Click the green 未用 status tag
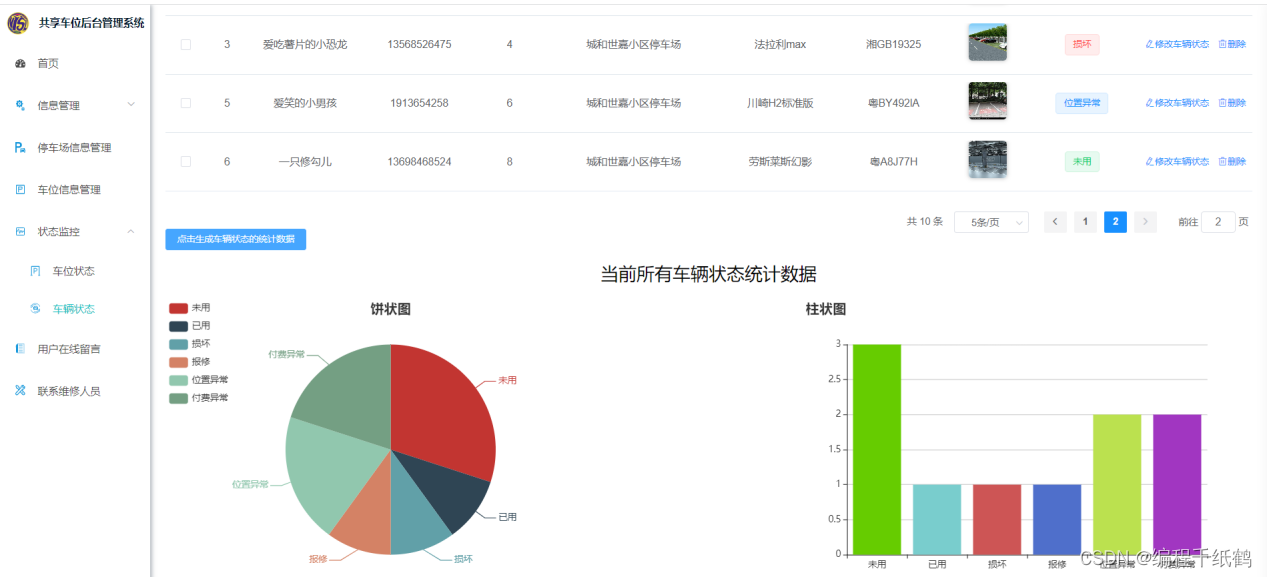Image resolution: width=1267 pixels, height=577 pixels. pyautogui.click(x=1082, y=161)
